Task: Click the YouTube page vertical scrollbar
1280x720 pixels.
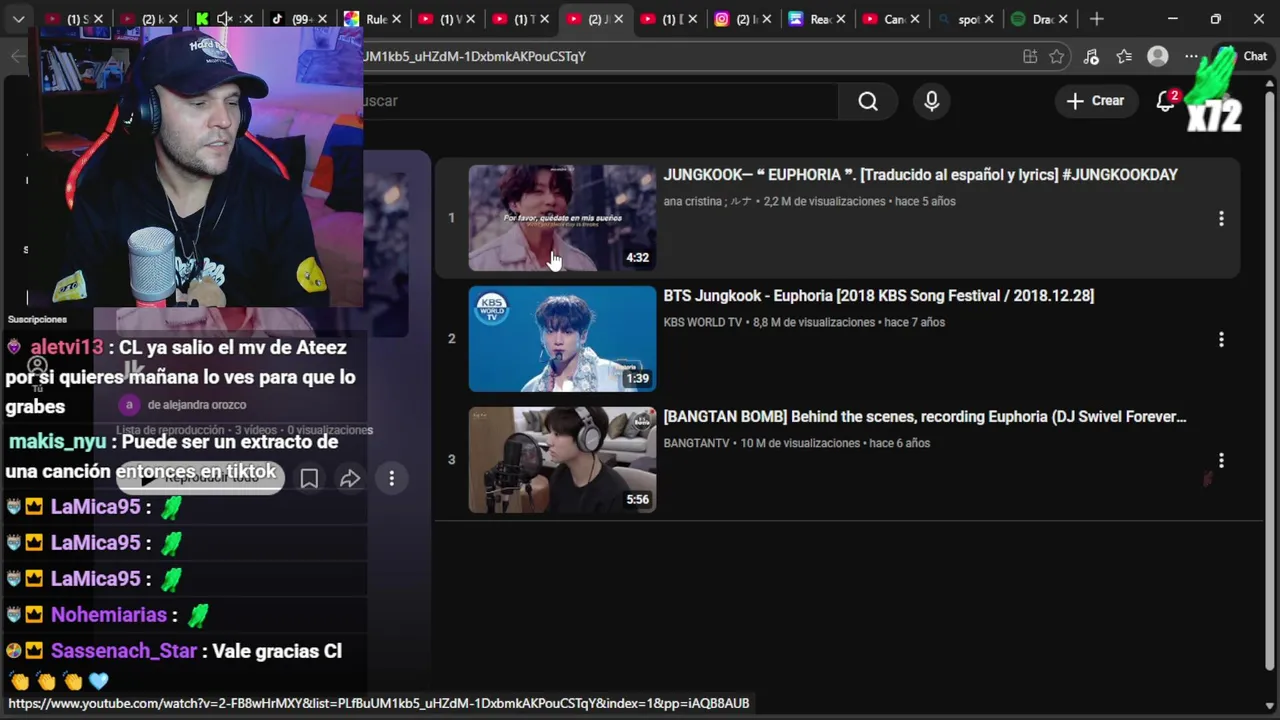Action: pos(1271,380)
